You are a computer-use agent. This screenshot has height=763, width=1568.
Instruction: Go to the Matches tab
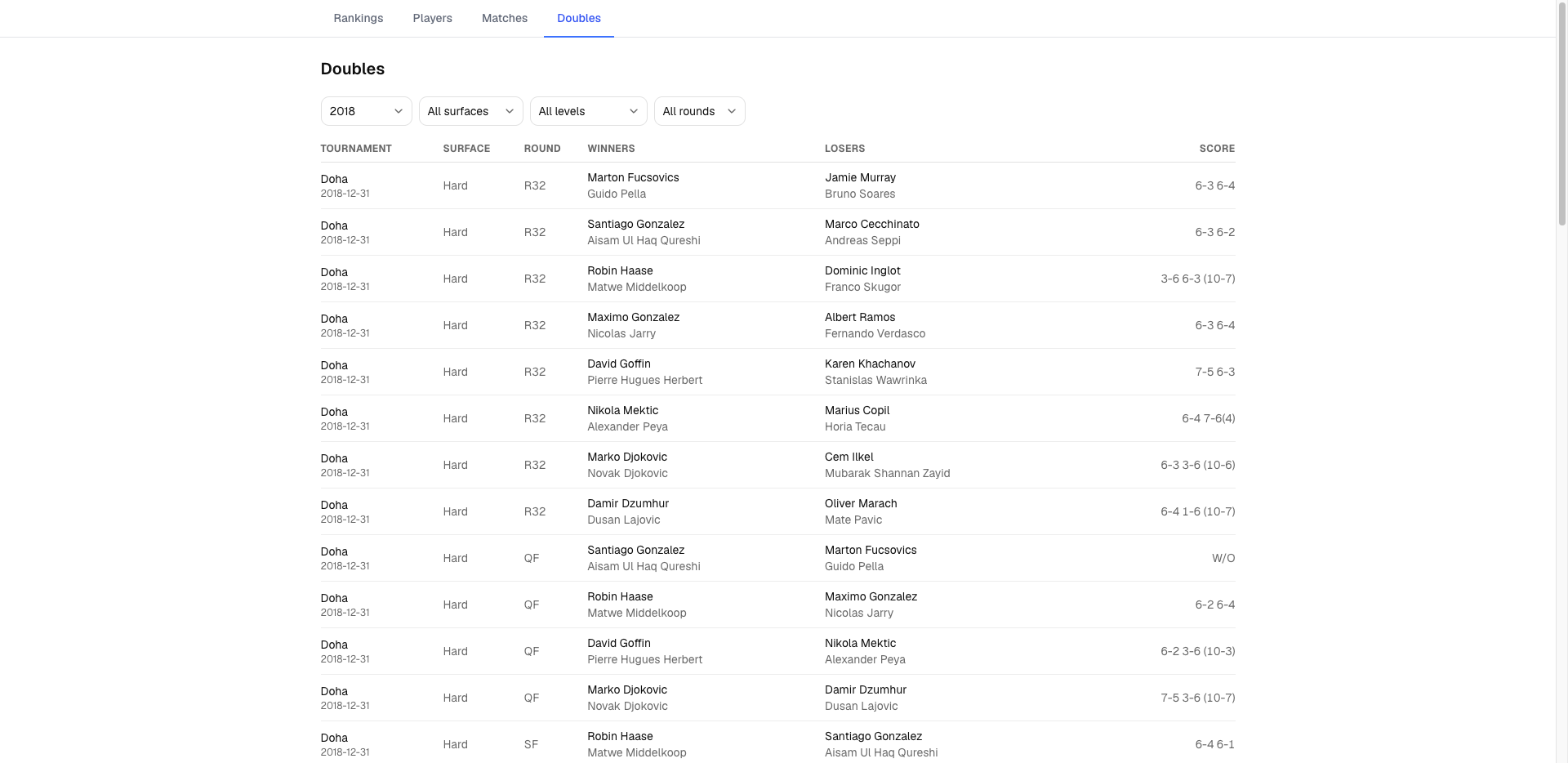505,18
